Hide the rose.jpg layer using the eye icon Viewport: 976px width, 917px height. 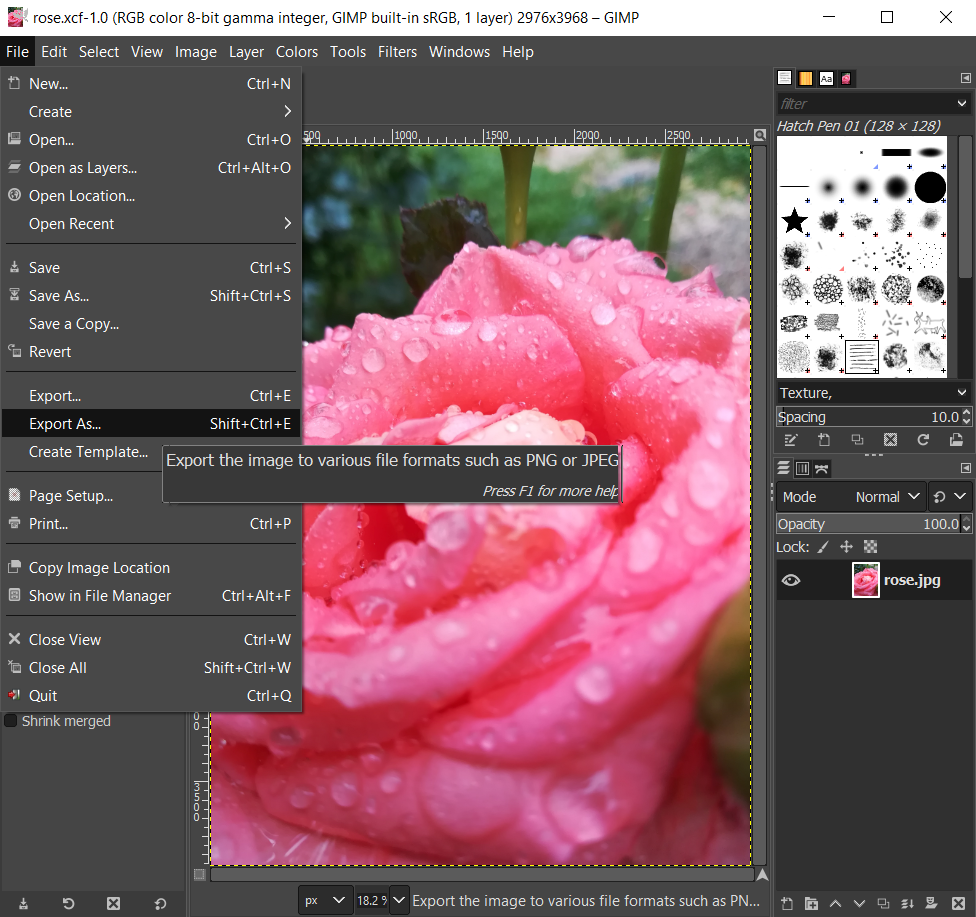click(790, 580)
